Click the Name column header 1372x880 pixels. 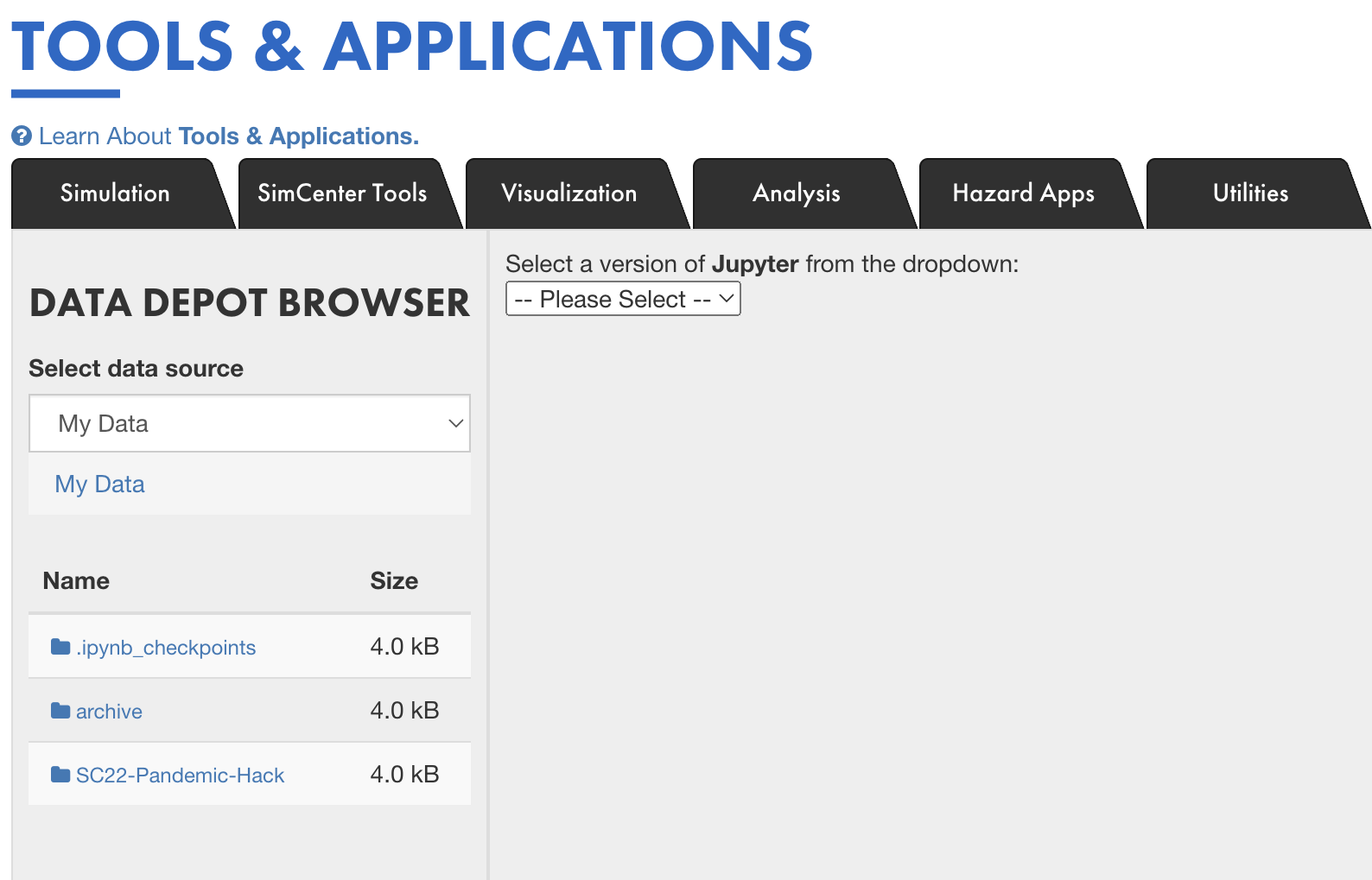coord(76,581)
